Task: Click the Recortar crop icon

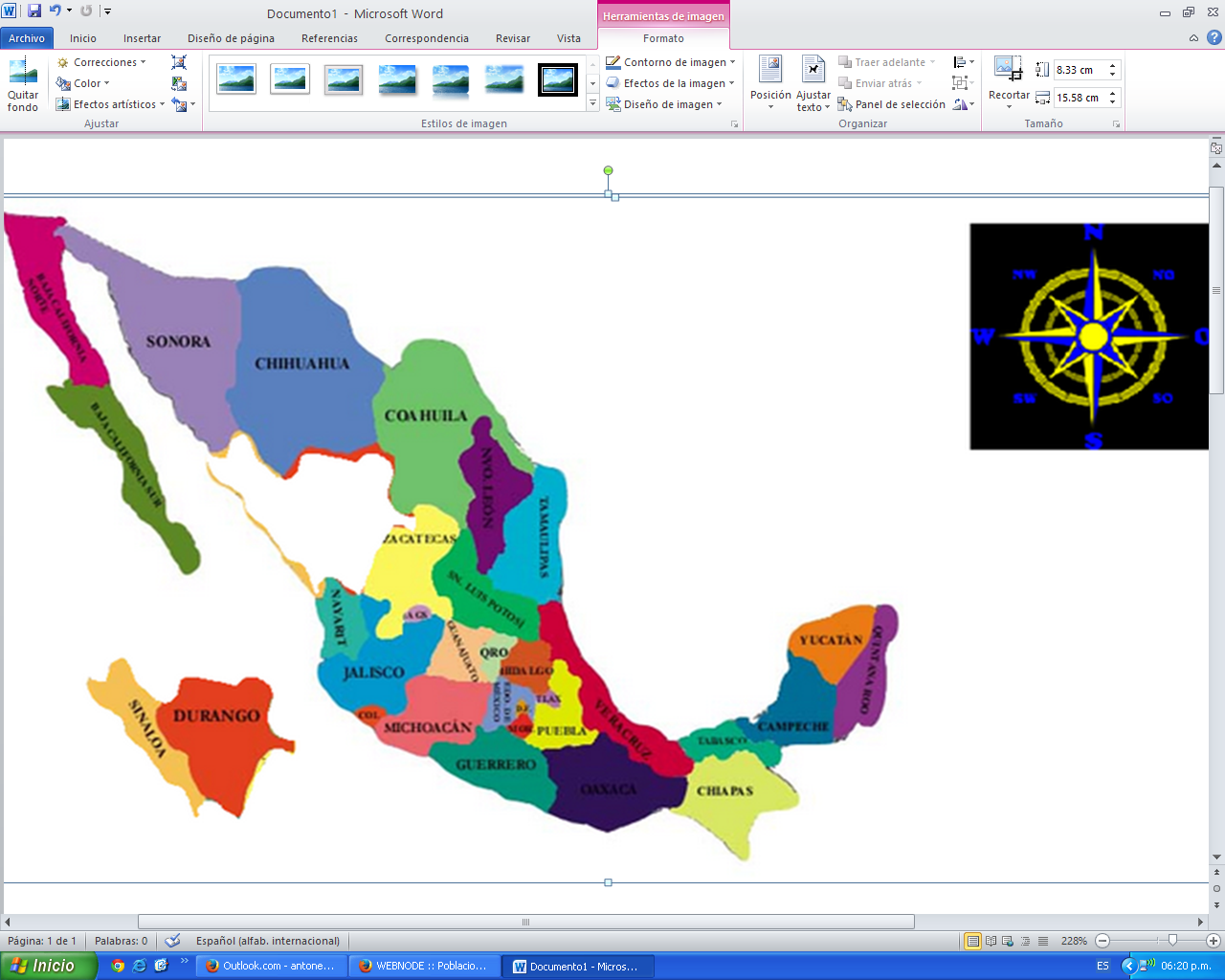Action: (1008, 69)
